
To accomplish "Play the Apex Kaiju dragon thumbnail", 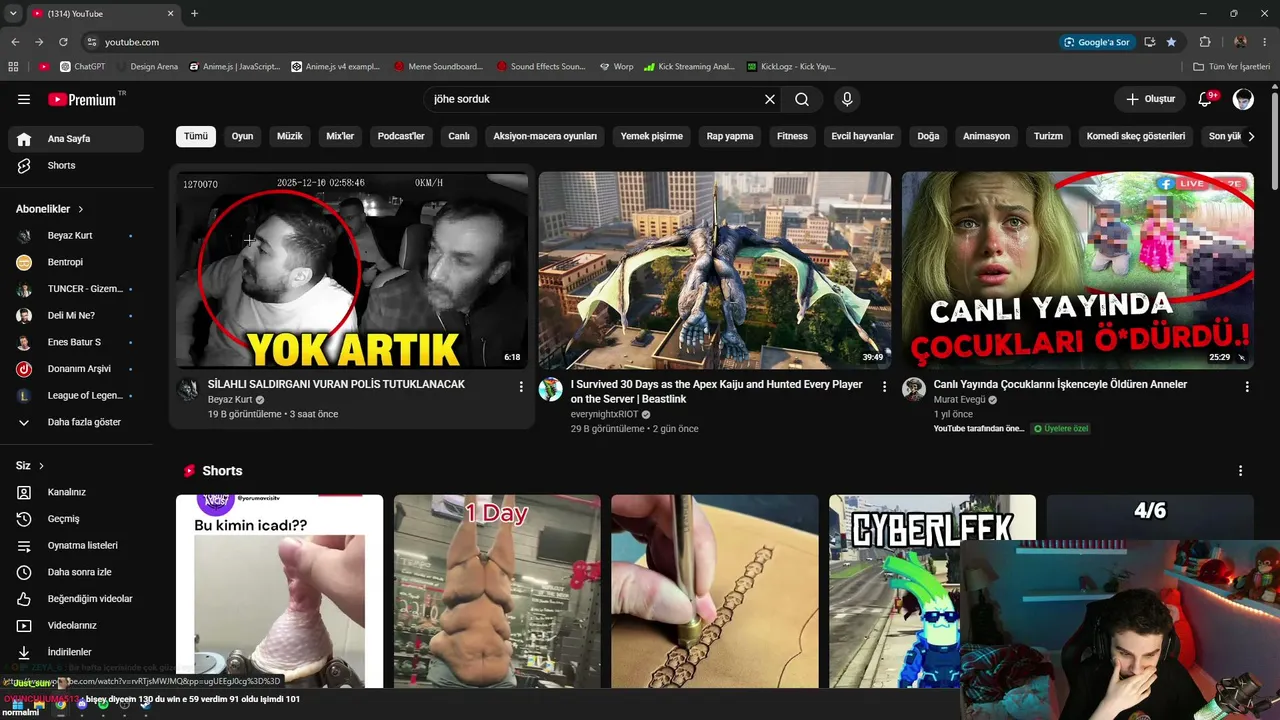I will tap(715, 270).
